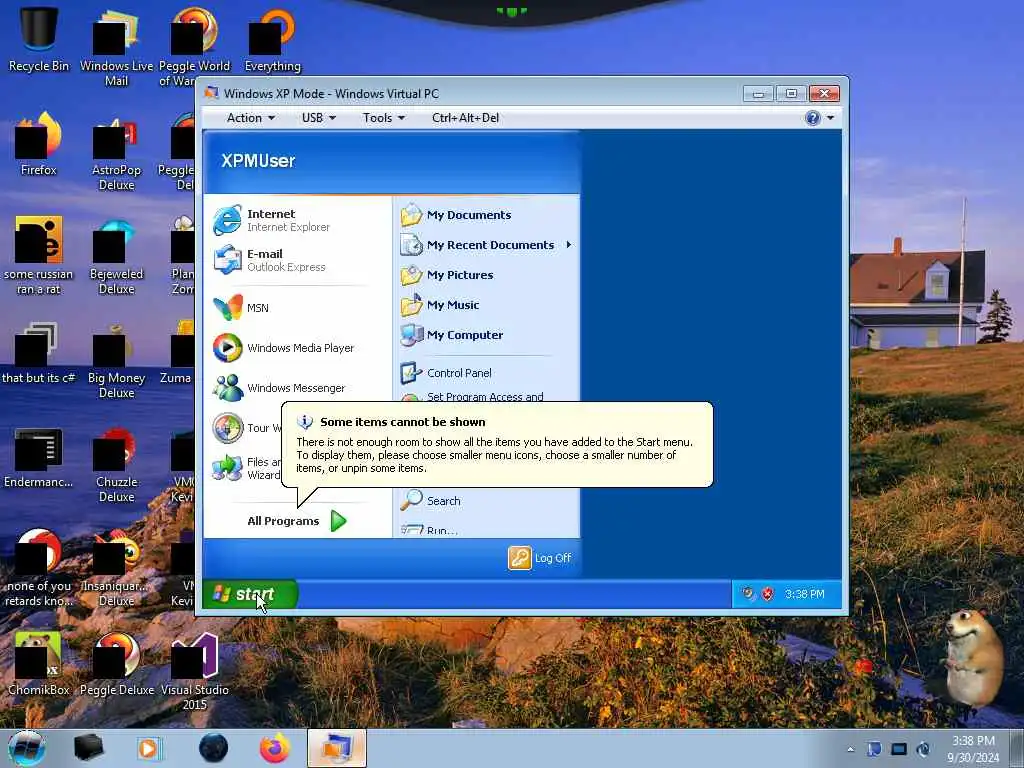Screen dimensions: 1024x768
Task: Click the black box icon in host taskbar
Action: pos(88,748)
